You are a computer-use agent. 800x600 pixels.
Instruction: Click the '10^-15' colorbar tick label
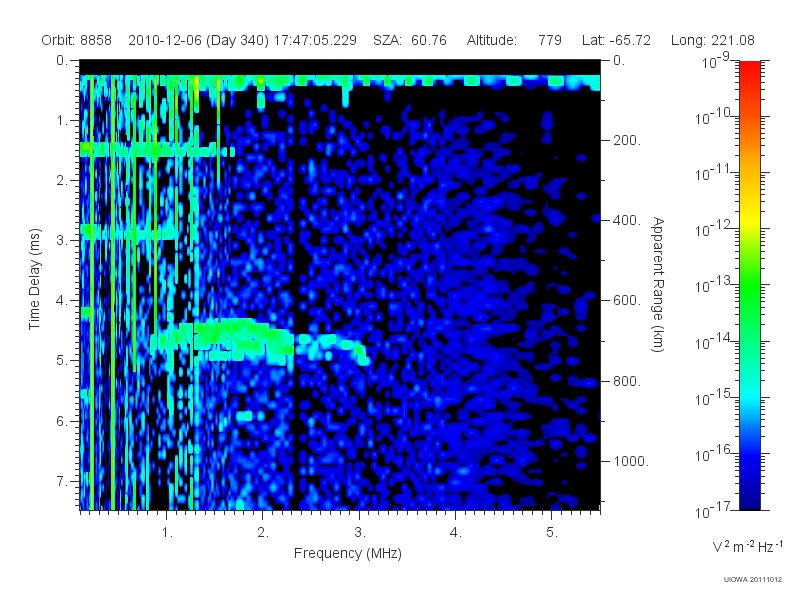[715, 397]
